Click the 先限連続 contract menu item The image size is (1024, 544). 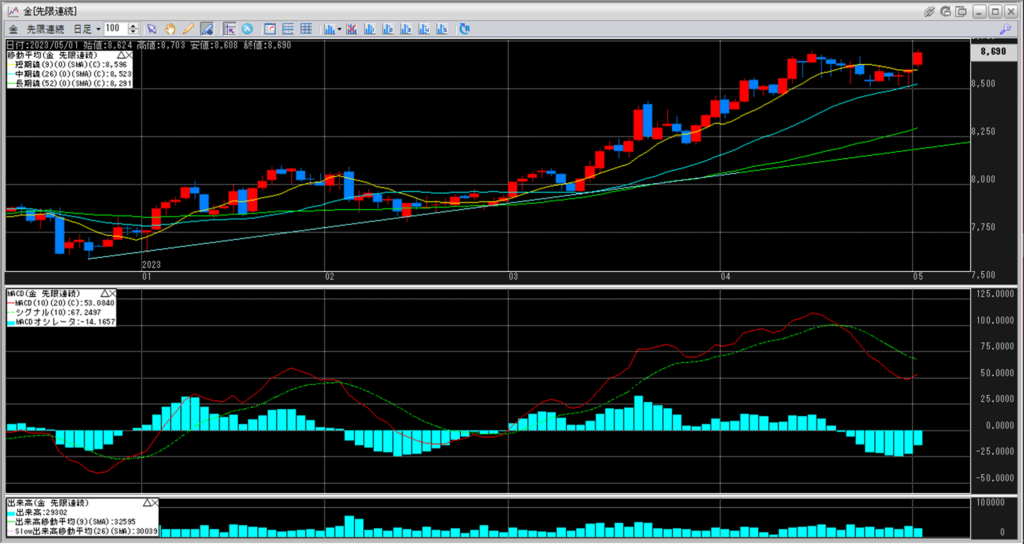(x=46, y=28)
